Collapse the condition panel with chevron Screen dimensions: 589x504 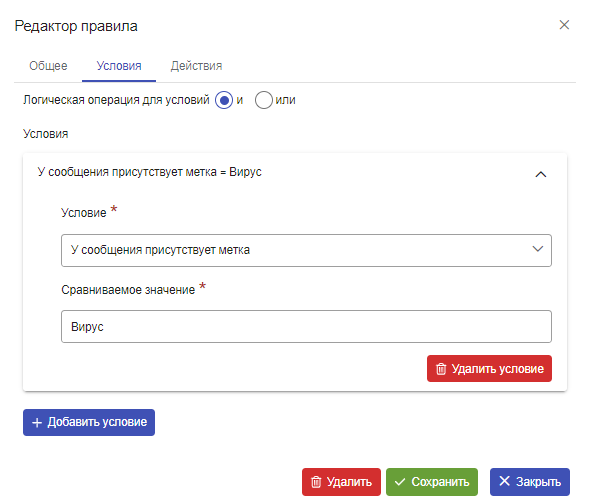(541, 174)
